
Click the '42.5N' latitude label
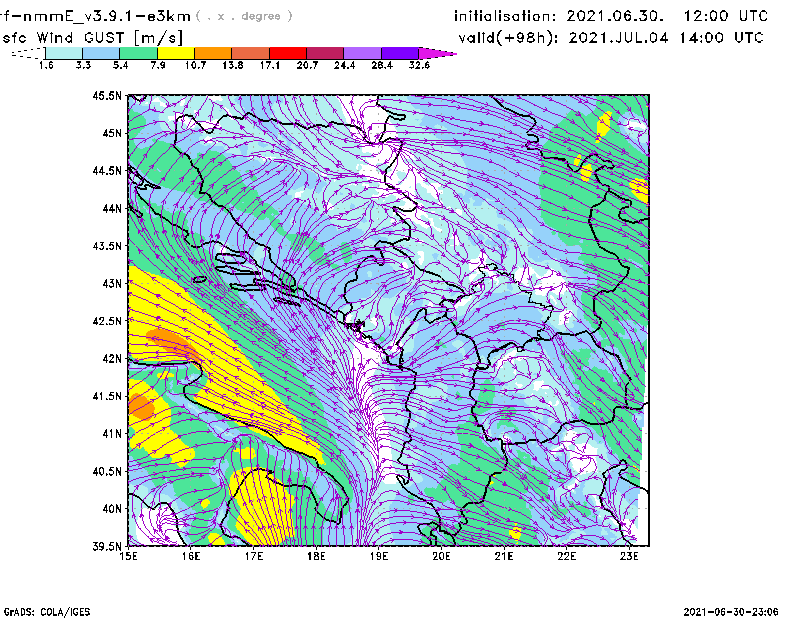point(107,321)
